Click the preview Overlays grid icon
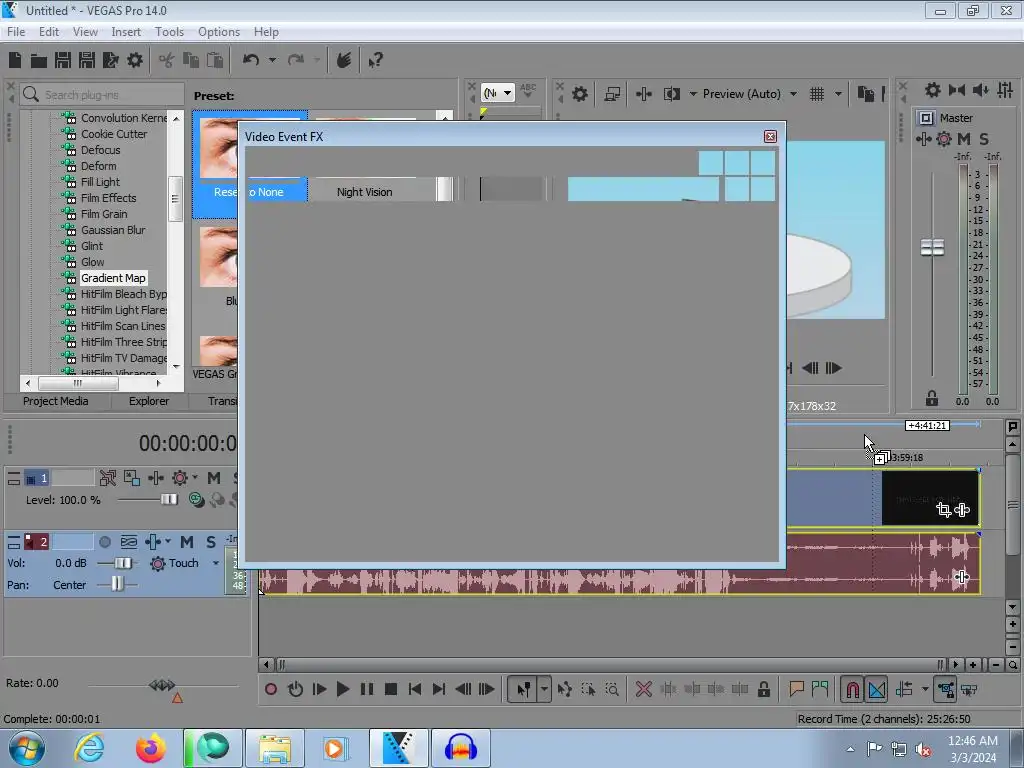1024x768 pixels. pos(817,94)
